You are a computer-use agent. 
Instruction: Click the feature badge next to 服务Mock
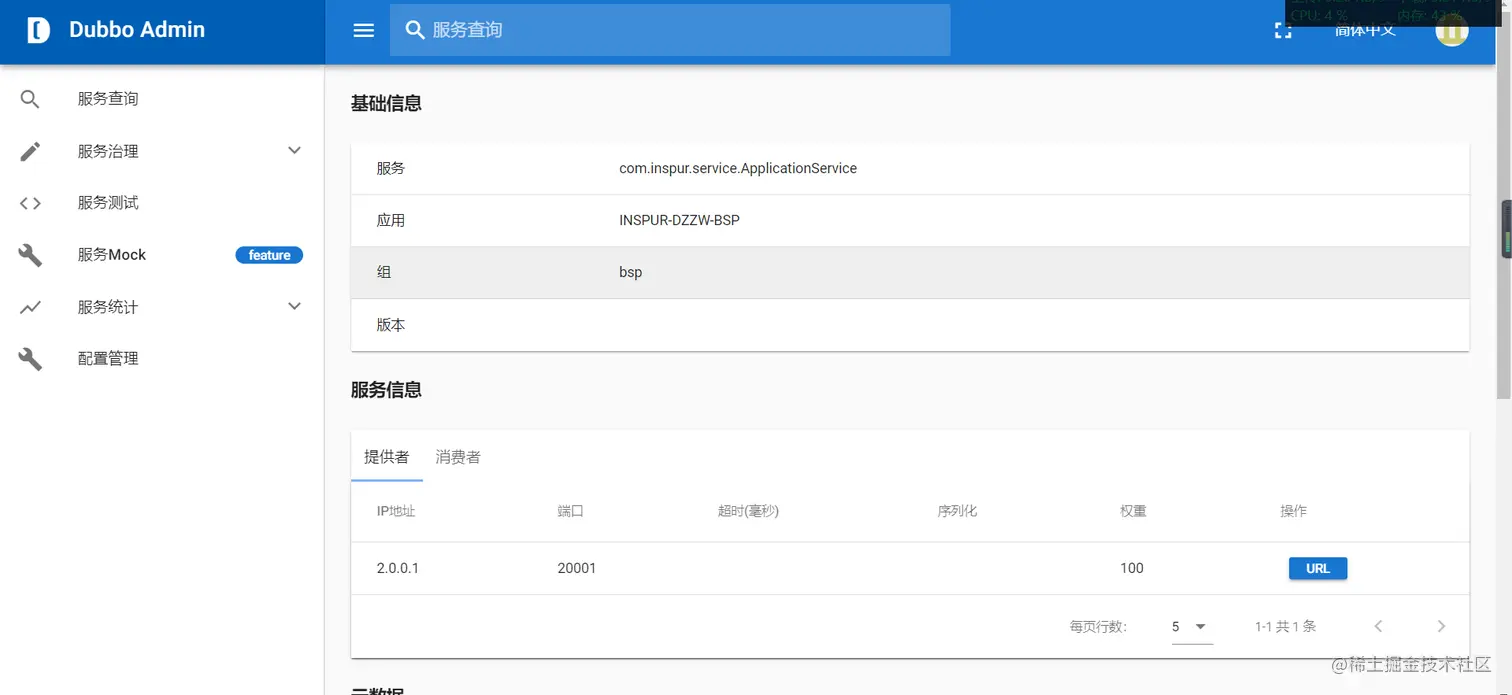point(269,255)
